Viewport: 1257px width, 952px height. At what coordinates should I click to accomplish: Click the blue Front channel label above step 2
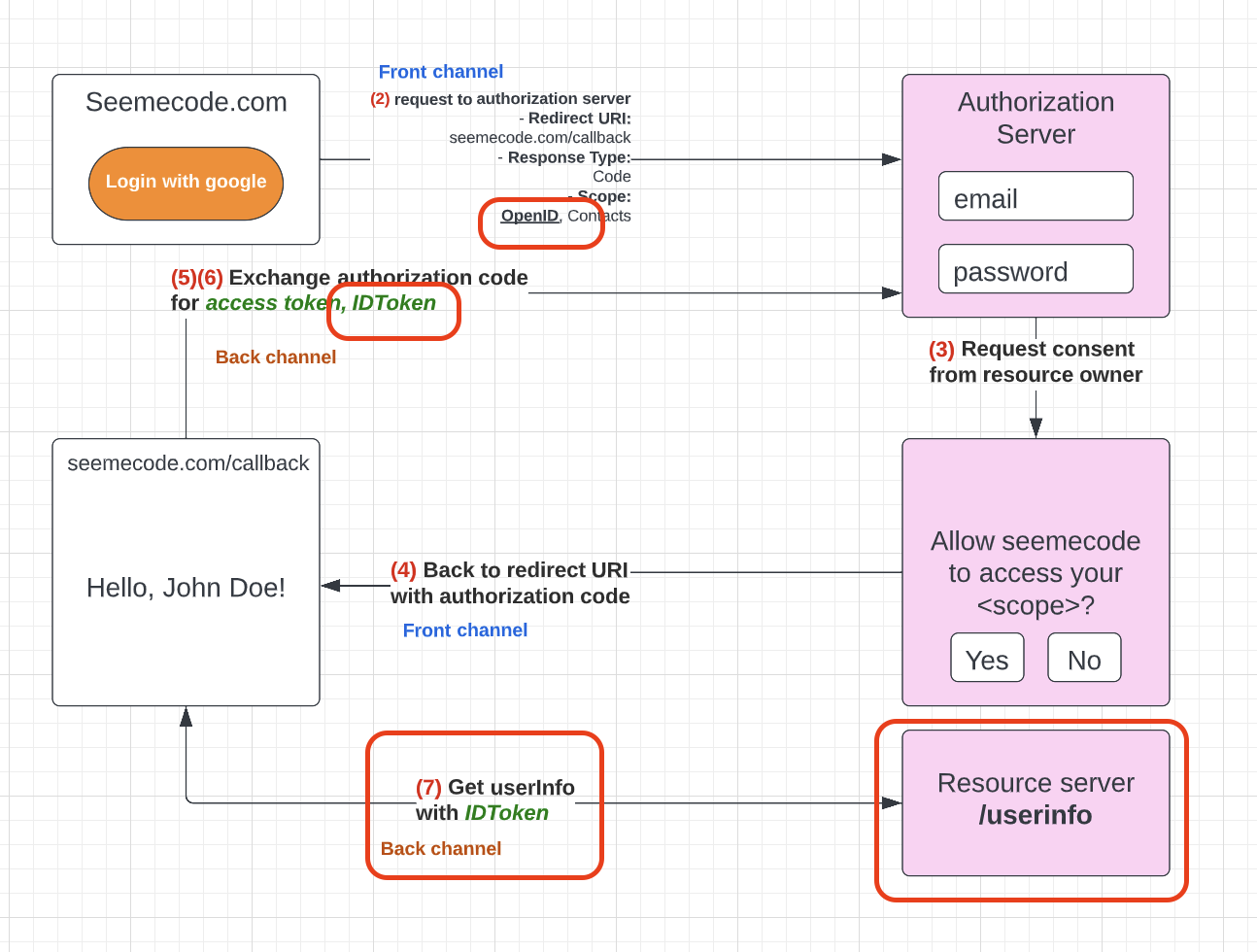click(x=440, y=72)
